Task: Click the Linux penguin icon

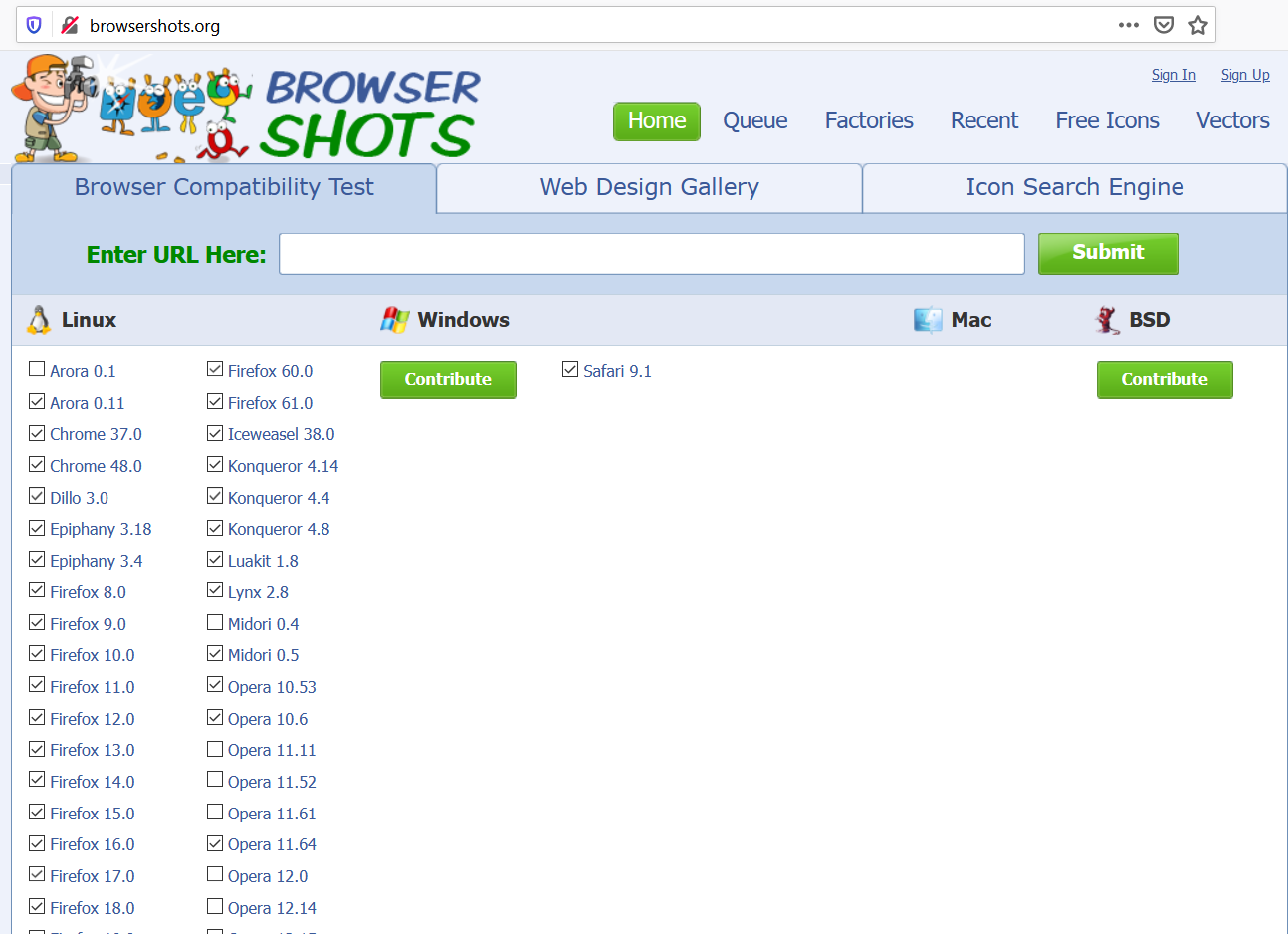Action: pyautogui.click(x=39, y=320)
